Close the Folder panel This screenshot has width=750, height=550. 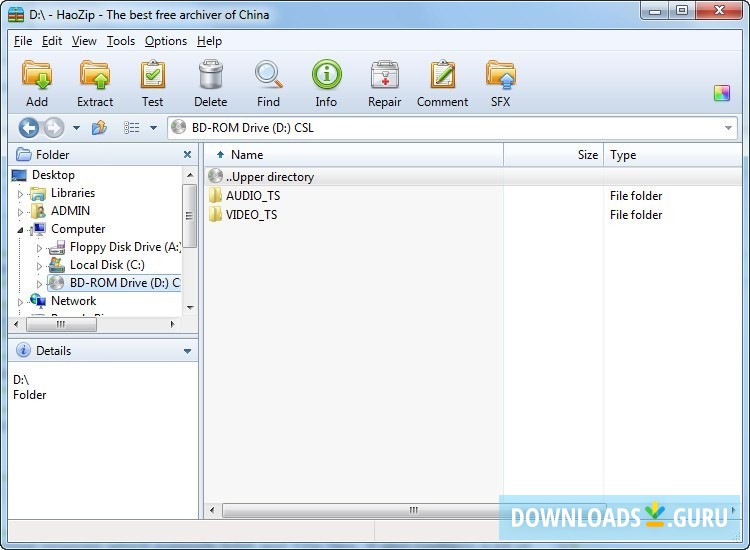pyautogui.click(x=188, y=154)
